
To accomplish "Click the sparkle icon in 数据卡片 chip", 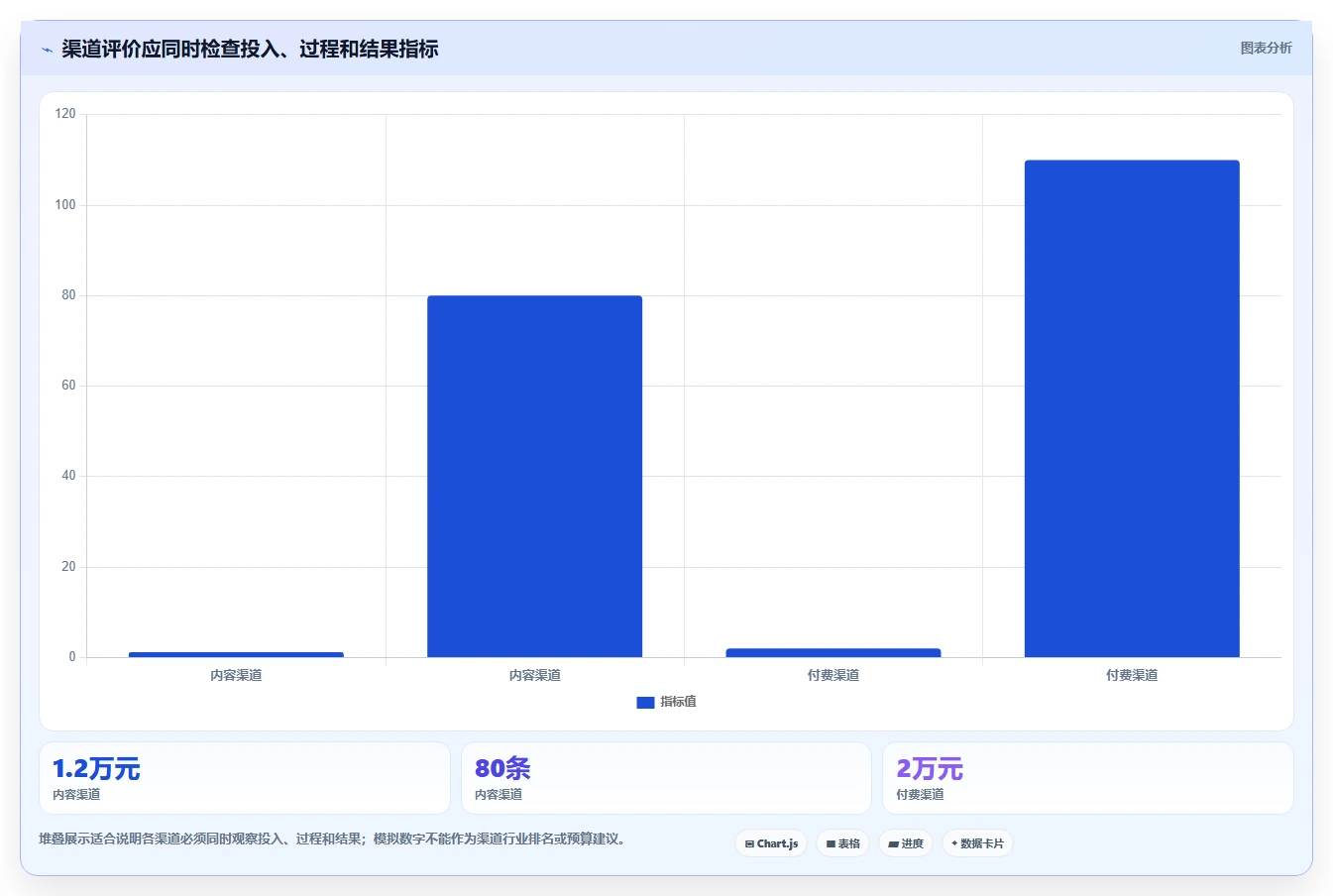I will click(x=954, y=843).
